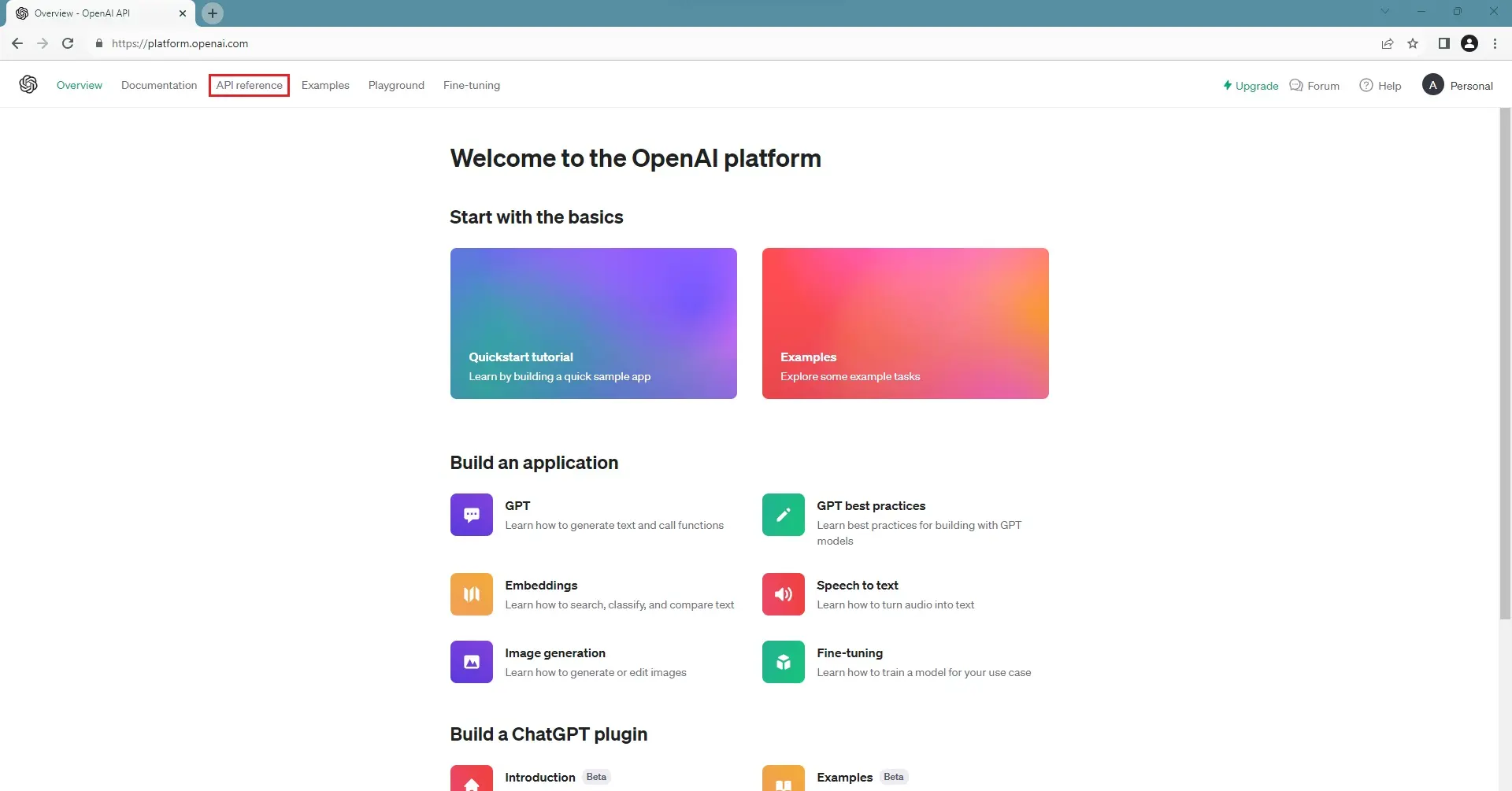Click the page's vertical scrollbar
Screen dimensions: 1512x791
pos(1505,362)
